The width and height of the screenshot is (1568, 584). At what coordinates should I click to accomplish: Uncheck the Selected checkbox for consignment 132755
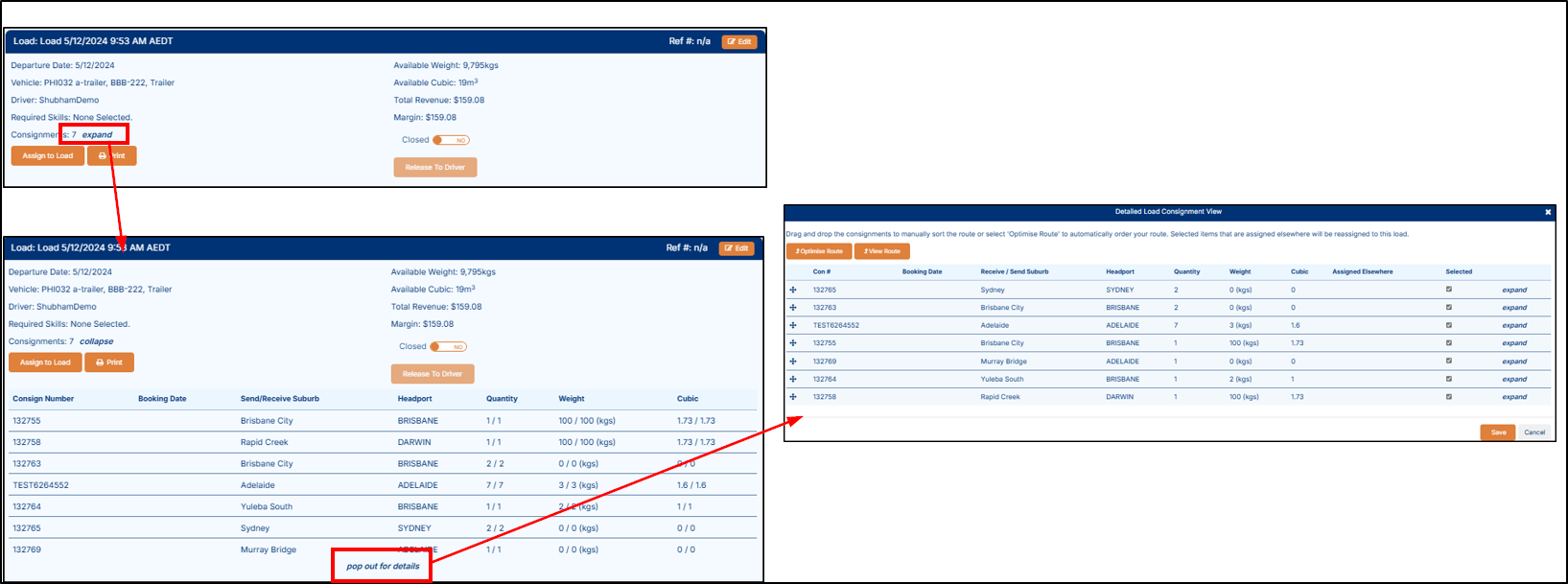(x=1448, y=343)
